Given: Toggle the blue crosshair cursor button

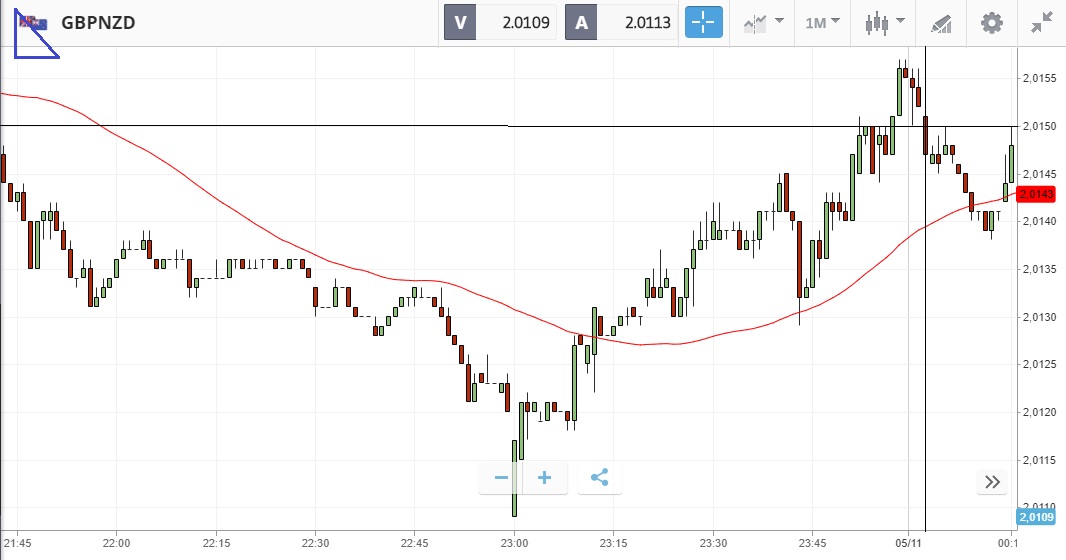Looking at the screenshot, I should [x=703, y=22].
